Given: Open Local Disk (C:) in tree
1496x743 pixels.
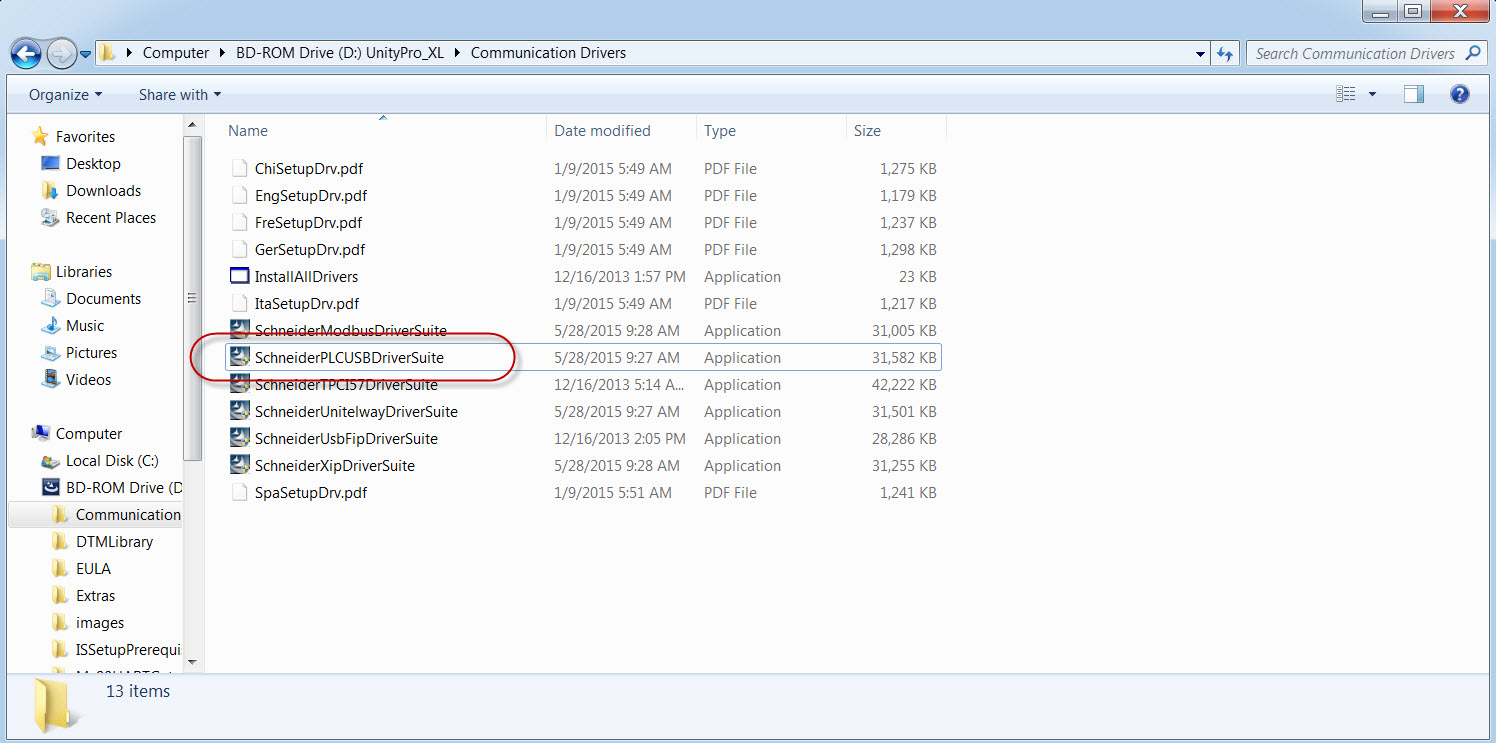Looking at the screenshot, I should (x=112, y=460).
